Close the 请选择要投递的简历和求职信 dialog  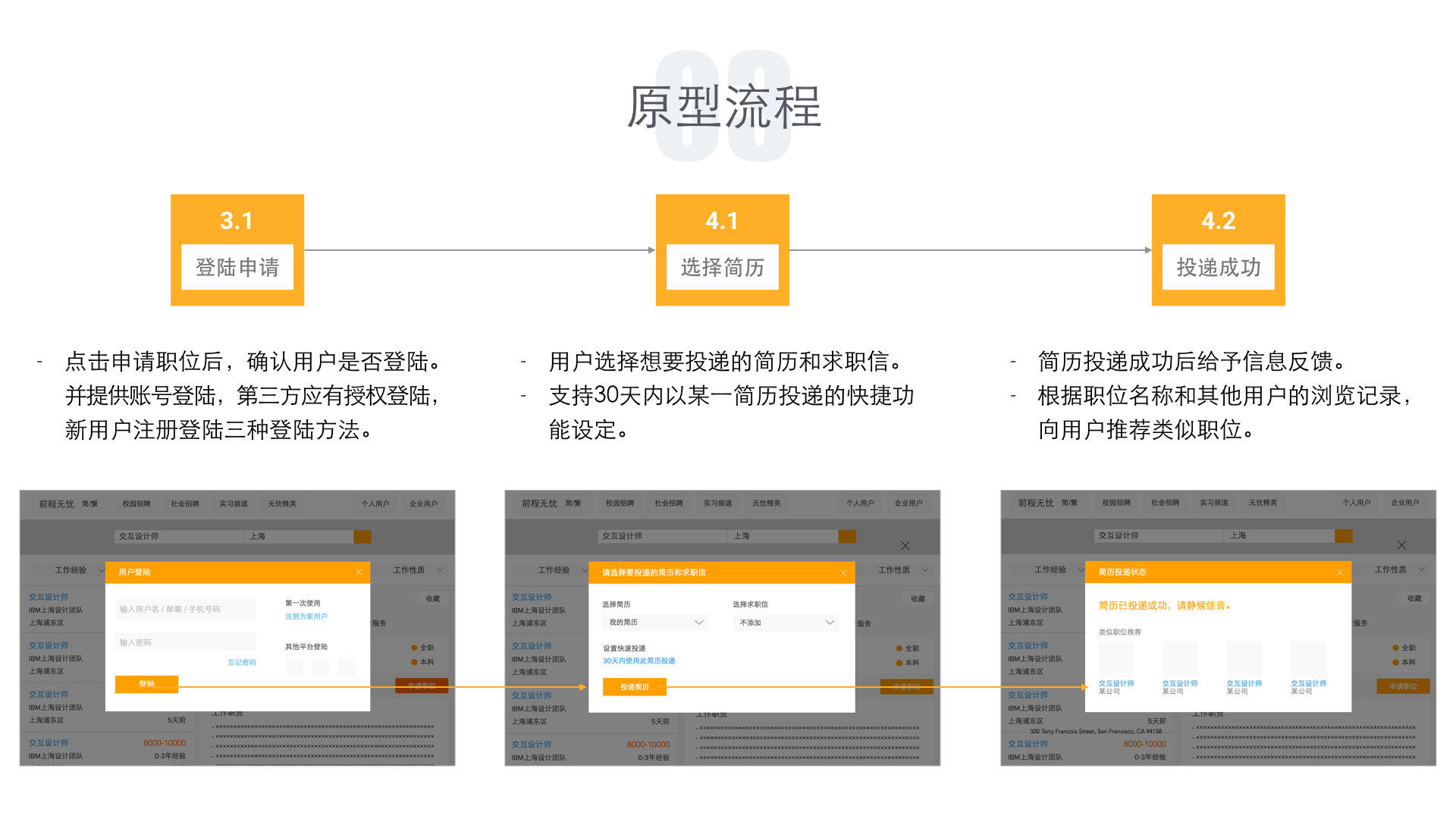point(843,573)
